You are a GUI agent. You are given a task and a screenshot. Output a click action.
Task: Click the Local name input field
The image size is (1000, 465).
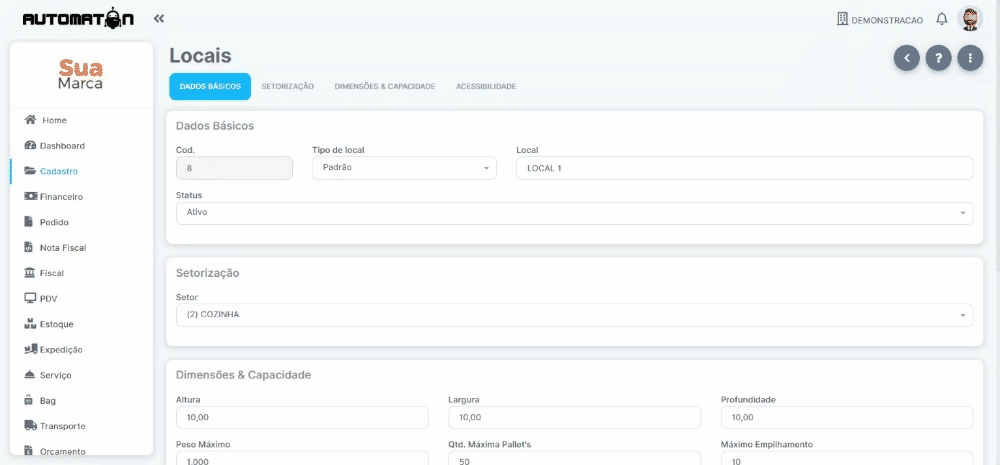click(x=744, y=168)
